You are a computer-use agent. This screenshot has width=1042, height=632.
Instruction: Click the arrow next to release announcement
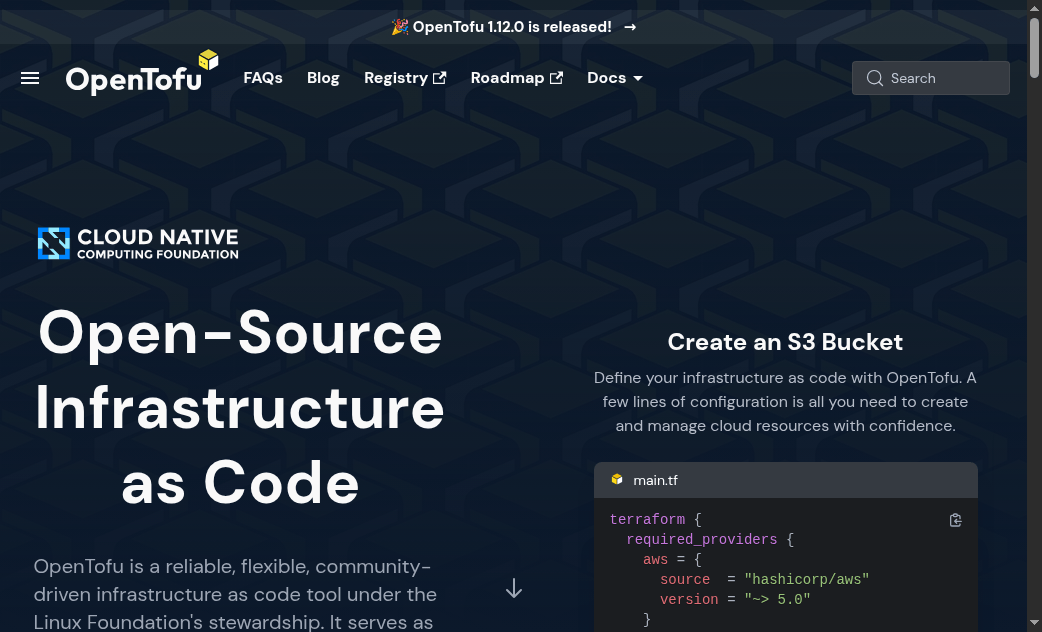(x=630, y=27)
